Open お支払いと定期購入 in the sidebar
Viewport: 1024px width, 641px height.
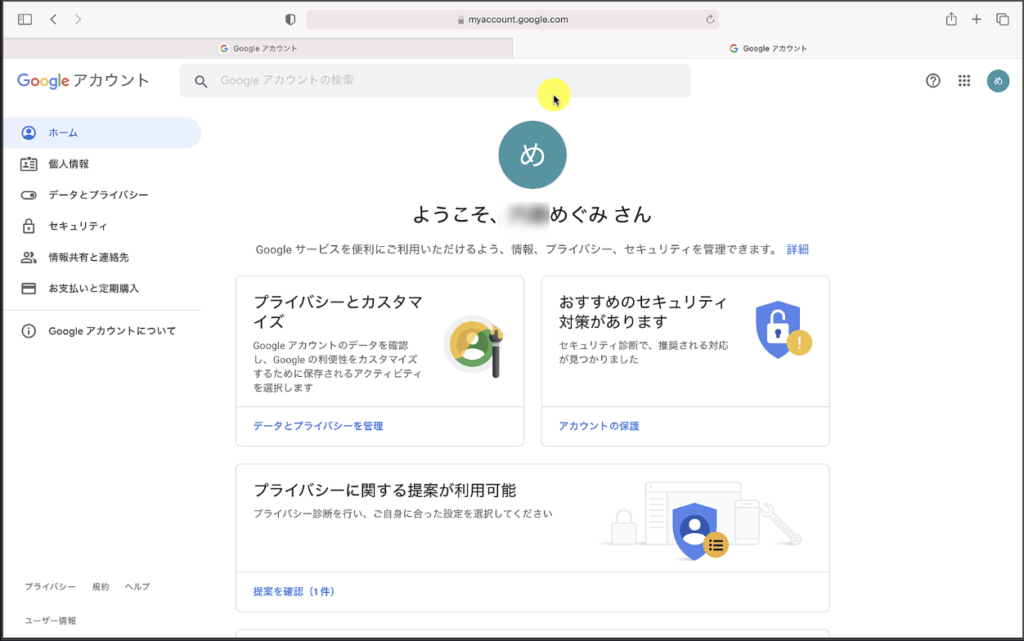(x=102, y=289)
